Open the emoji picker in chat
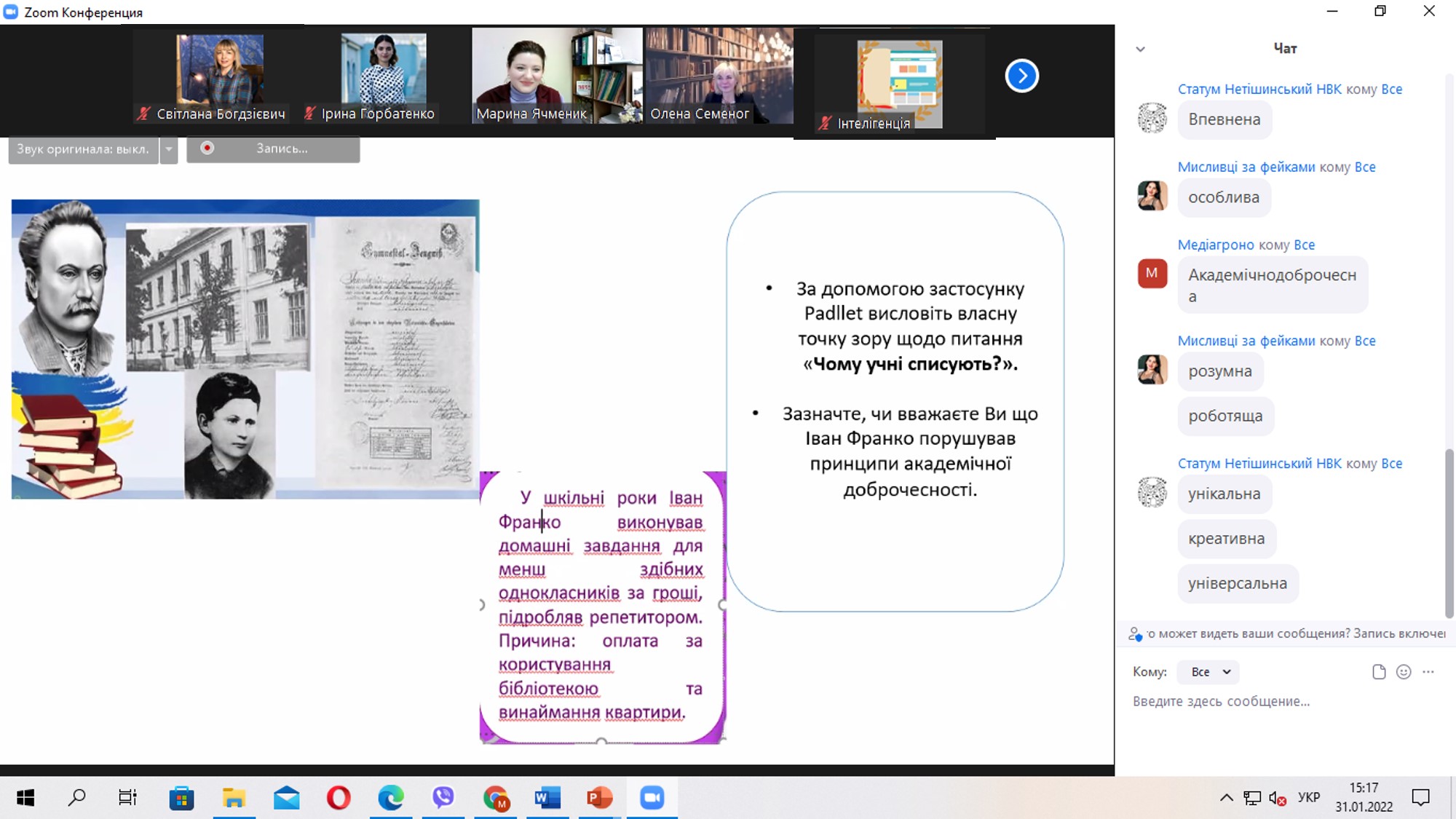 click(x=1404, y=672)
